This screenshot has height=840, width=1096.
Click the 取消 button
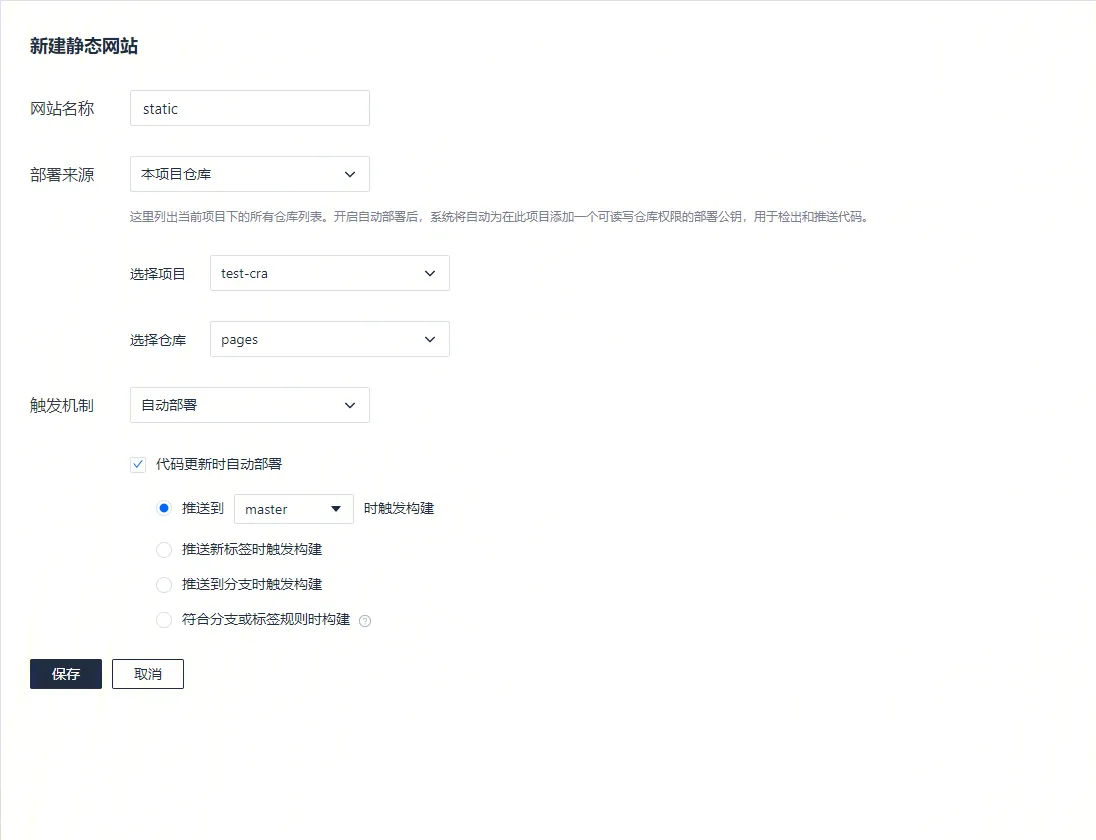(148, 674)
